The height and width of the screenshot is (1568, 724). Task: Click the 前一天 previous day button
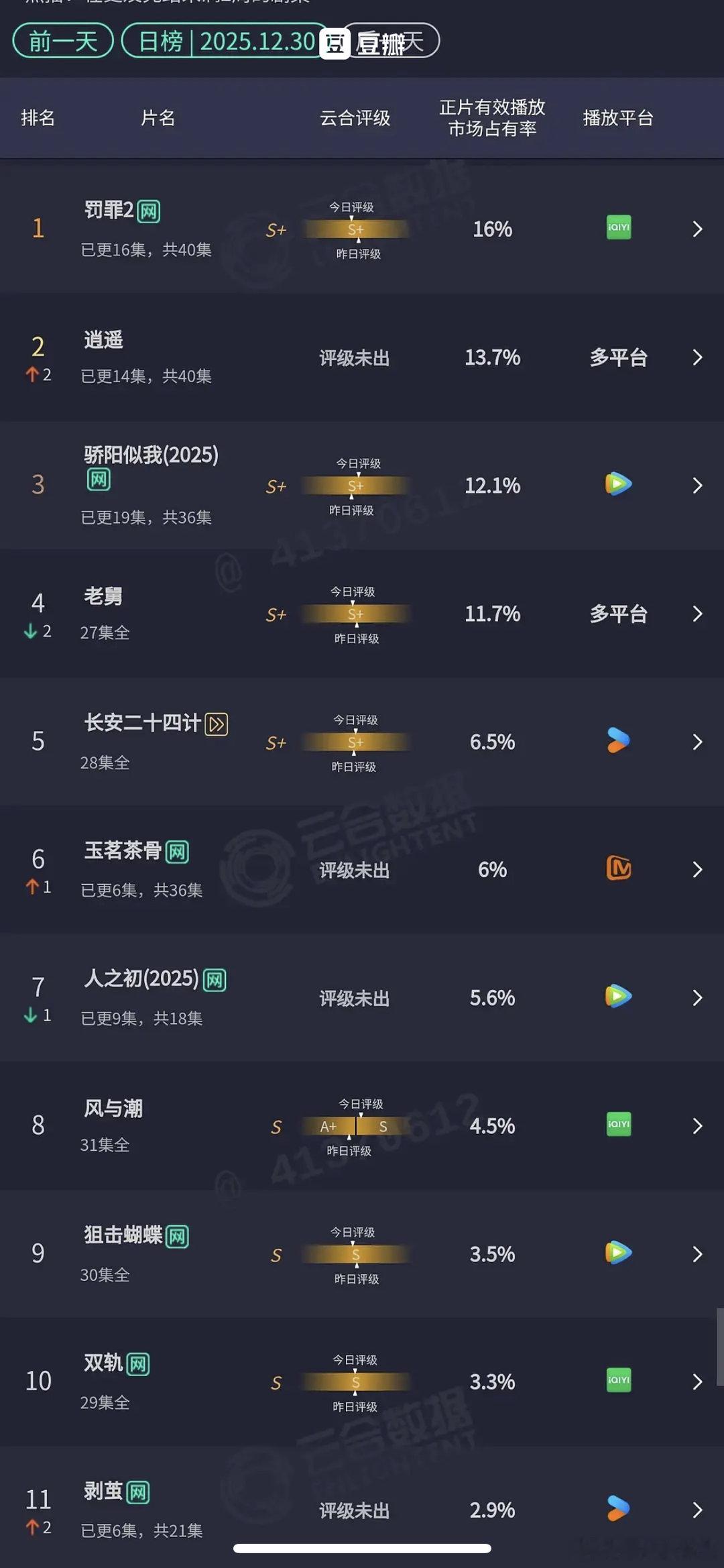pos(62,42)
